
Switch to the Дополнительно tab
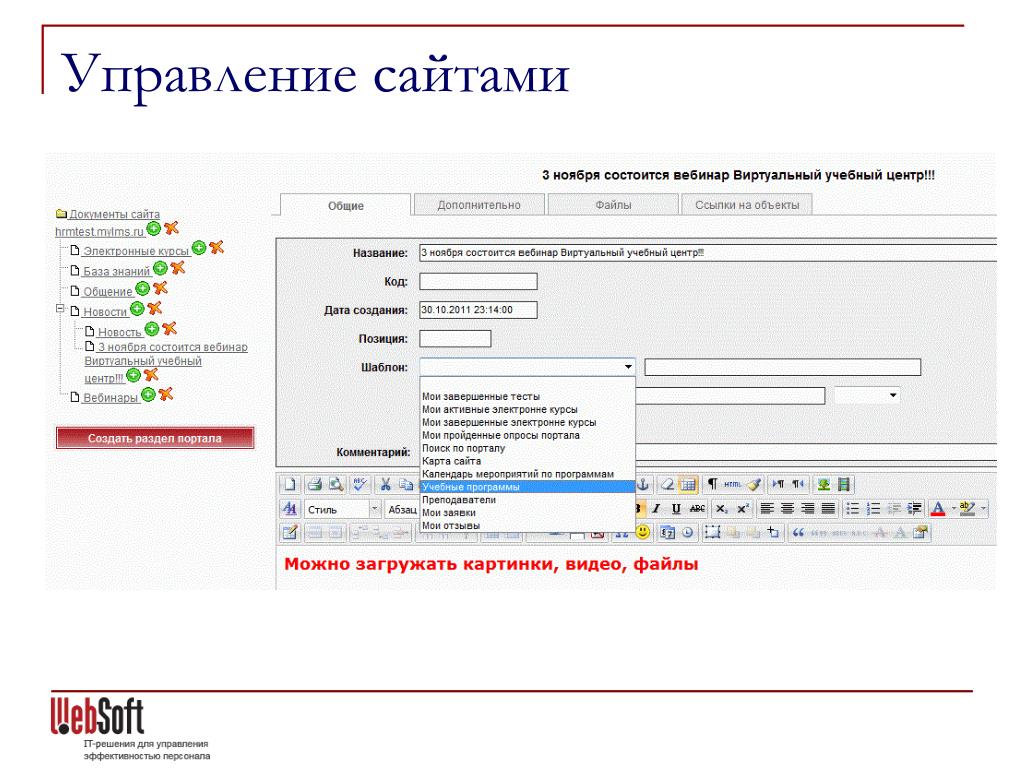(x=479, y=204)
